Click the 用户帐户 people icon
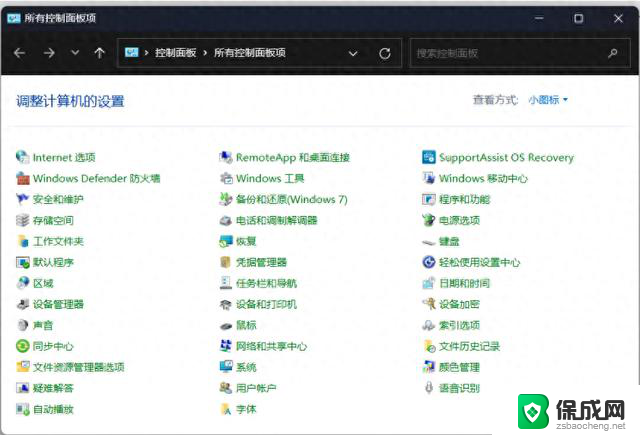 226,388
